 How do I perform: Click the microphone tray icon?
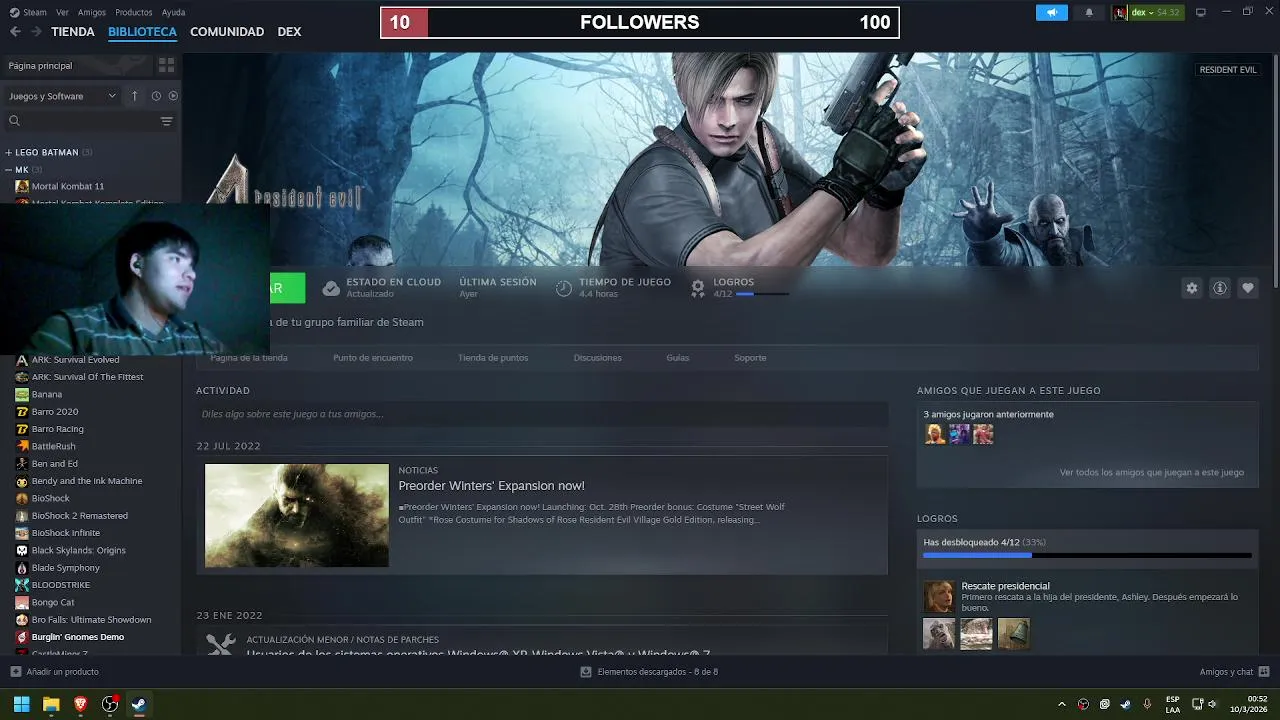1147,704
